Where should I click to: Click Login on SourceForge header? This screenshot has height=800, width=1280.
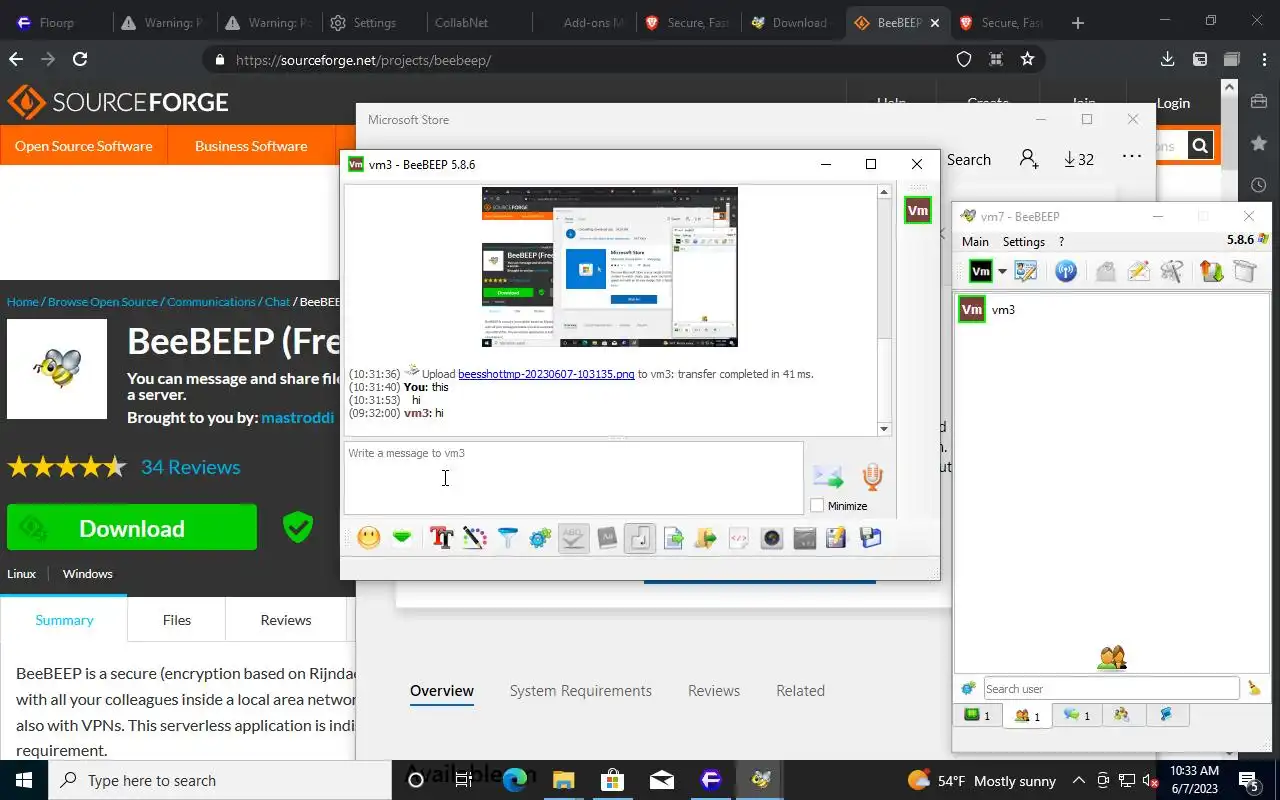[x=1173, y=103]
